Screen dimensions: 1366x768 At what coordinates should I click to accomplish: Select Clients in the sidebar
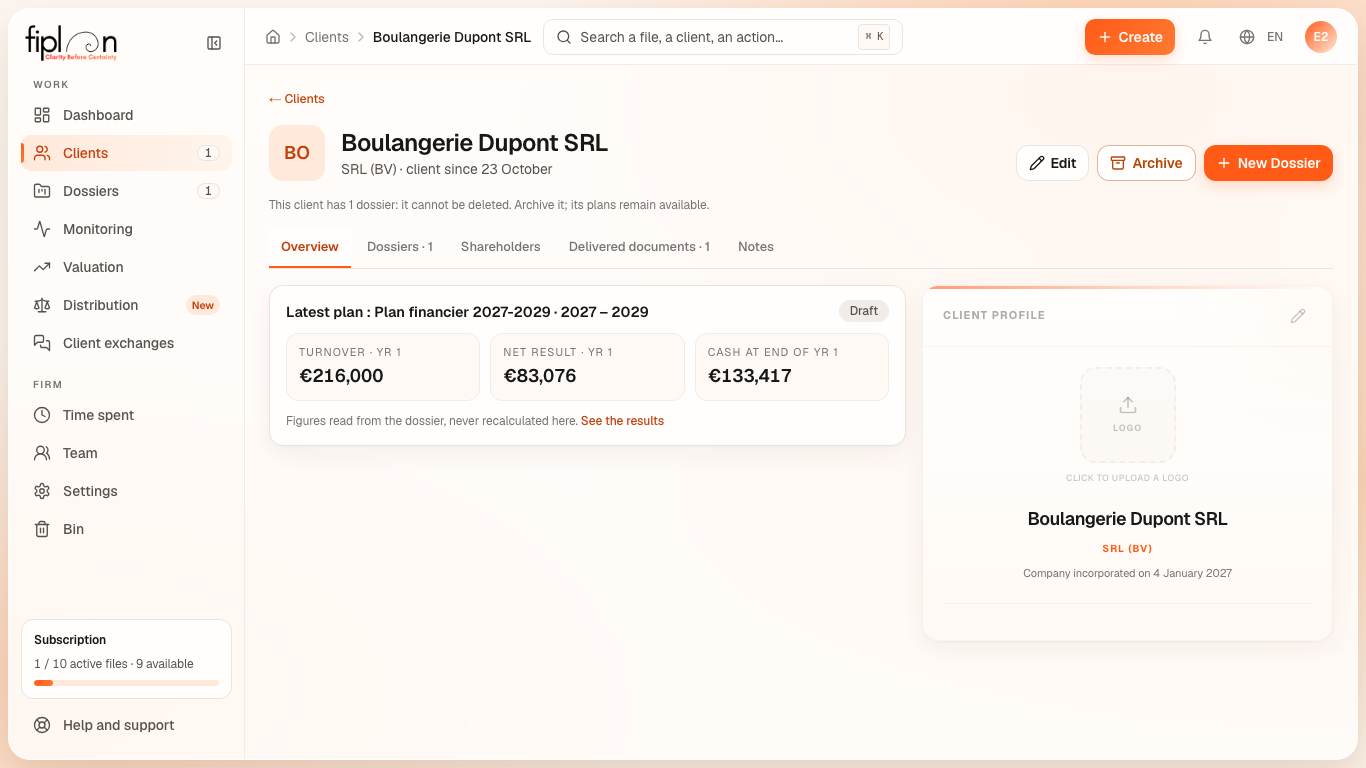click(x=126, y=153)
